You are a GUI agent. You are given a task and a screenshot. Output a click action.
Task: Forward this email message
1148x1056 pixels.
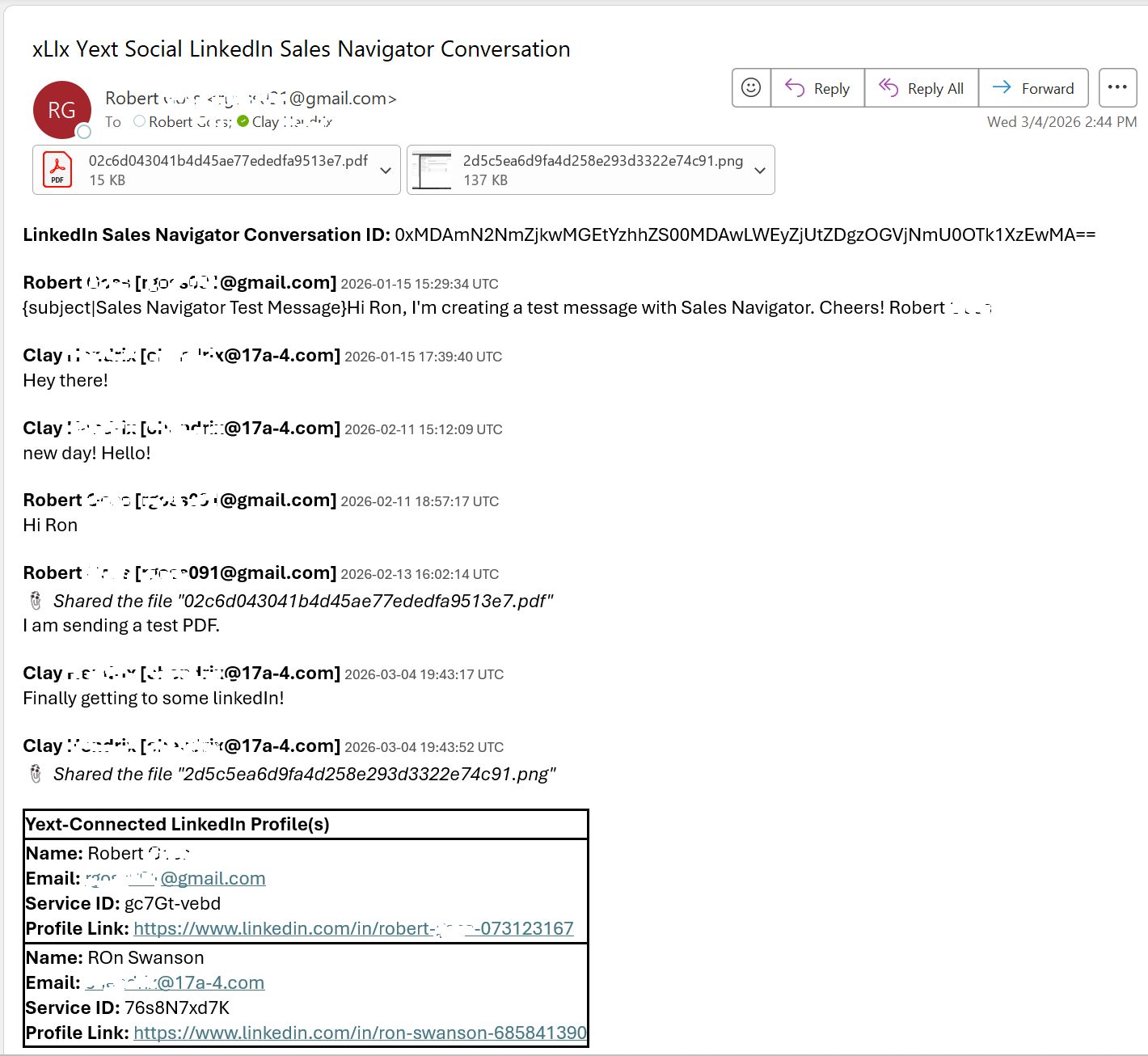1033,87
